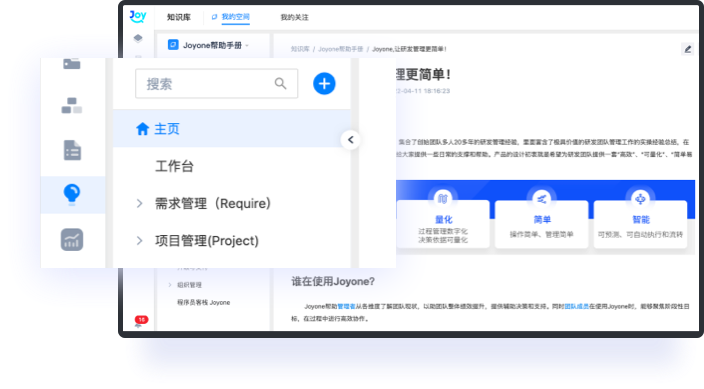The height and width of the screenshot is (389, 704).
Task: Open the chart statistics icon
Action: pos(72,239)
